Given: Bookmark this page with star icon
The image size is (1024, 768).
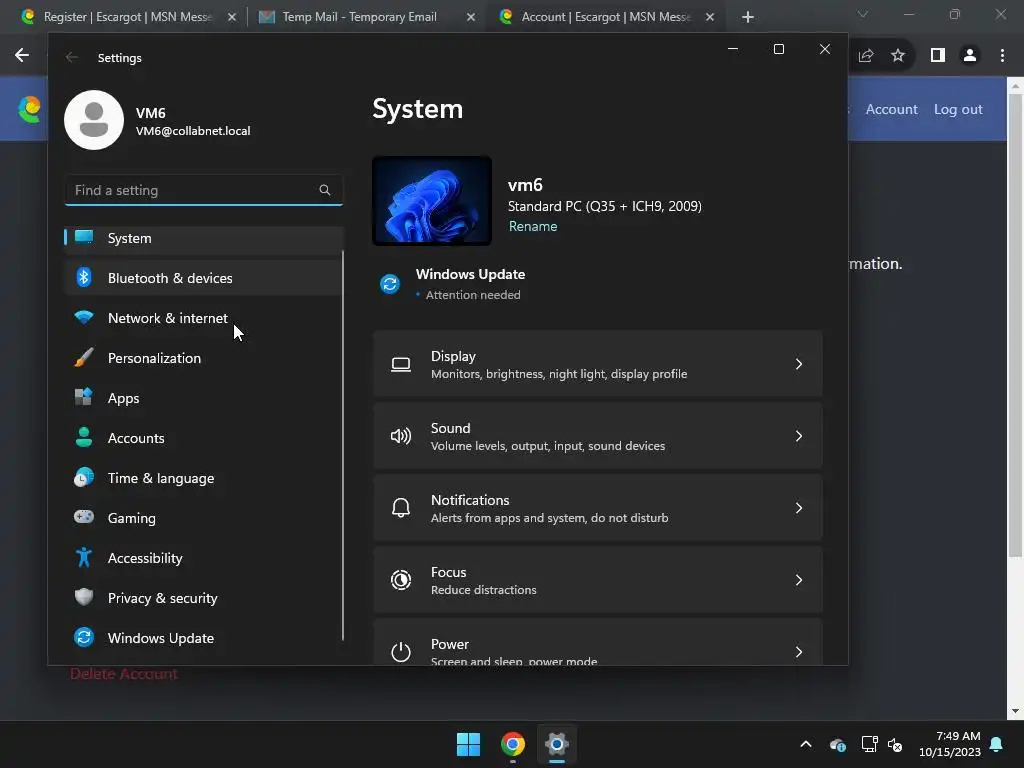Looking at the screenshot, I should click(x=899, y=56).
